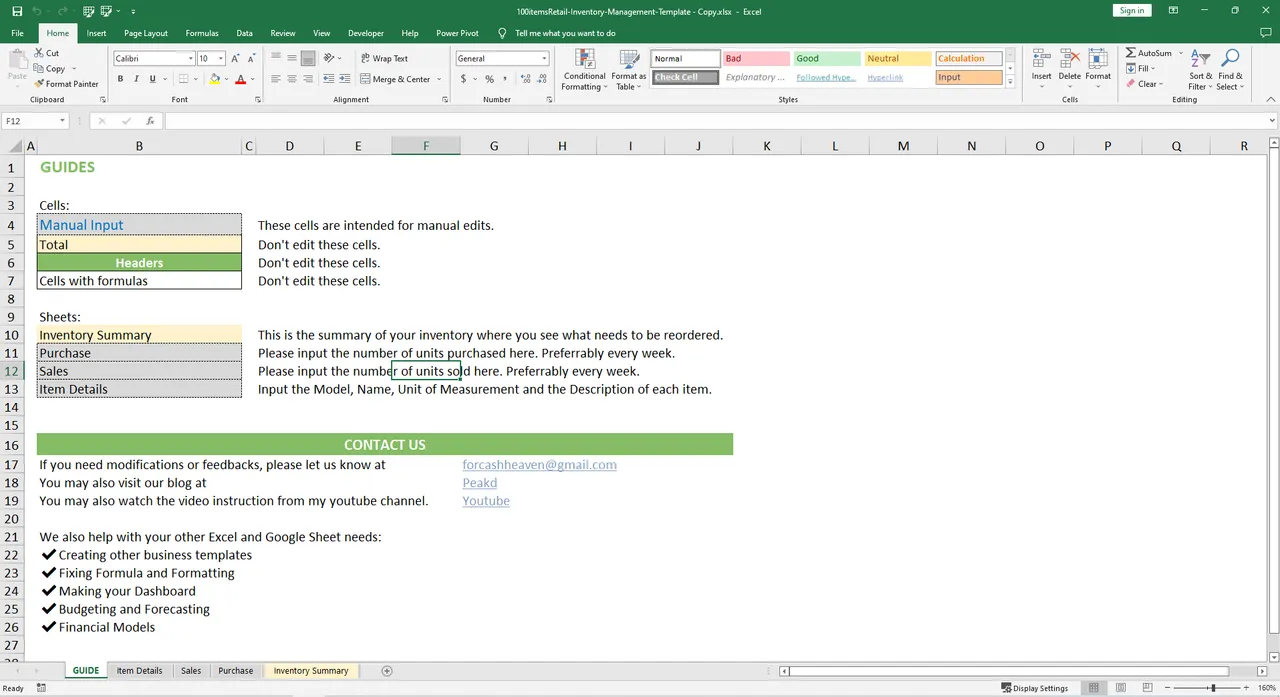Open the Conditional Formatting tool
This screenshot has width=1280, height=697.
[583, 70]
